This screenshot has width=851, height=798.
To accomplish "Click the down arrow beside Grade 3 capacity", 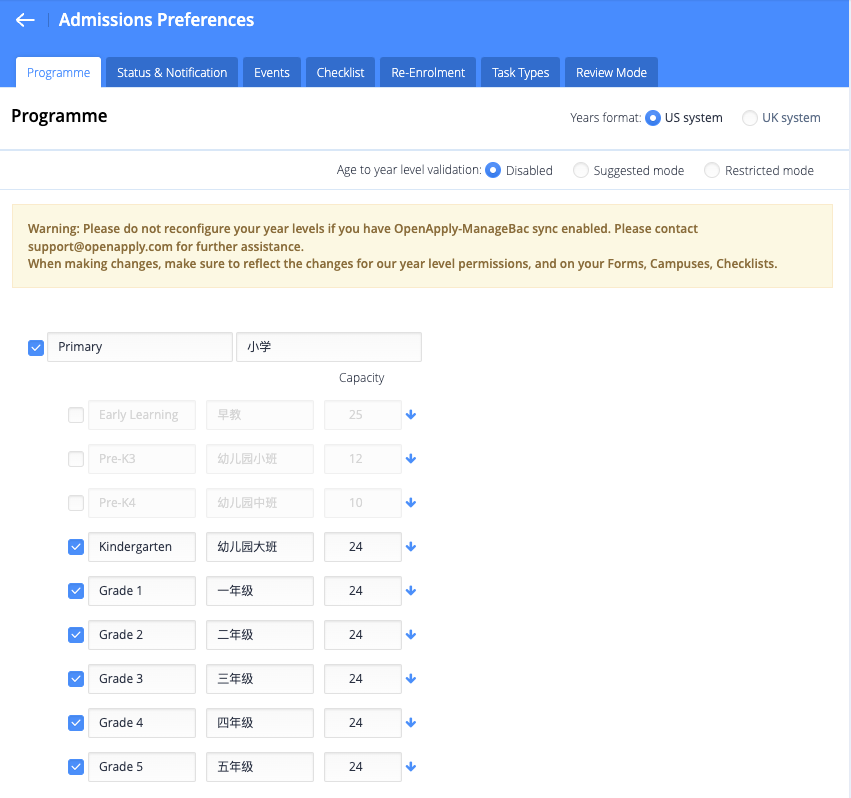I will coord(411,679).
